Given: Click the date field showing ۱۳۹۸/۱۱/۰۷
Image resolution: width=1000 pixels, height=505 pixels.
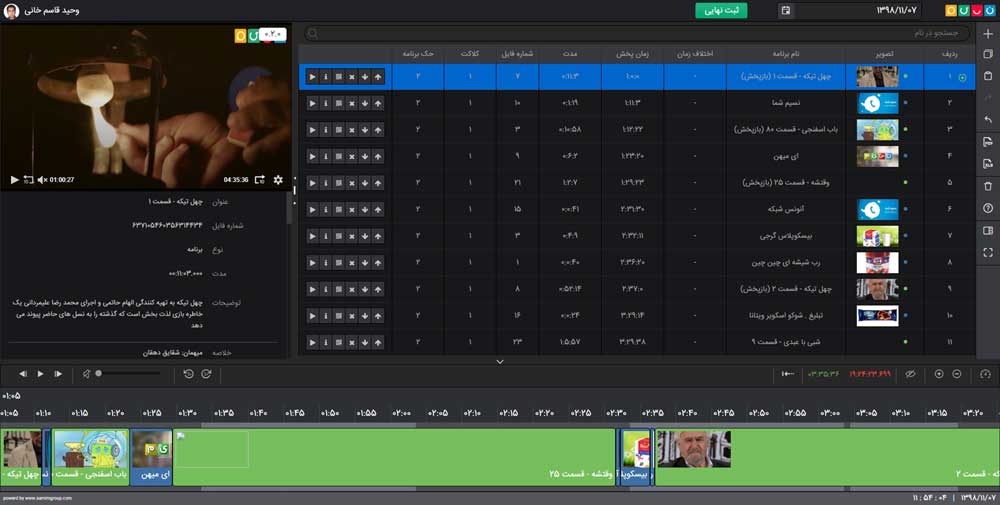Looking at the screenshot, I should (858, 10).
